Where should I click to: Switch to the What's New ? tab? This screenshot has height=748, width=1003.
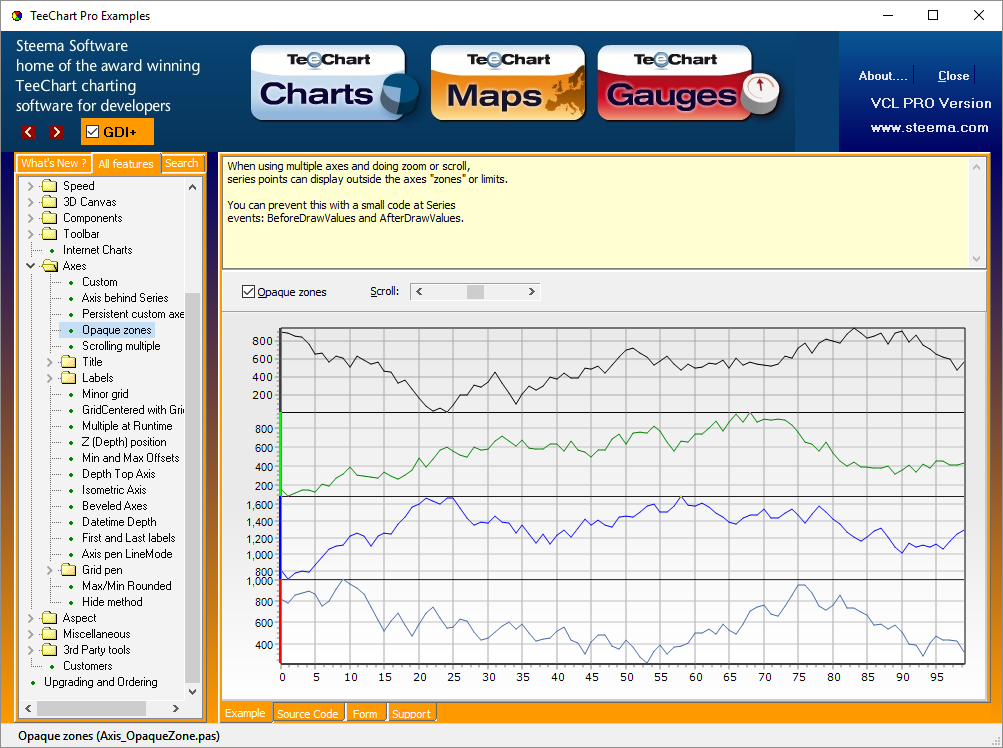[x=54, y=163]
